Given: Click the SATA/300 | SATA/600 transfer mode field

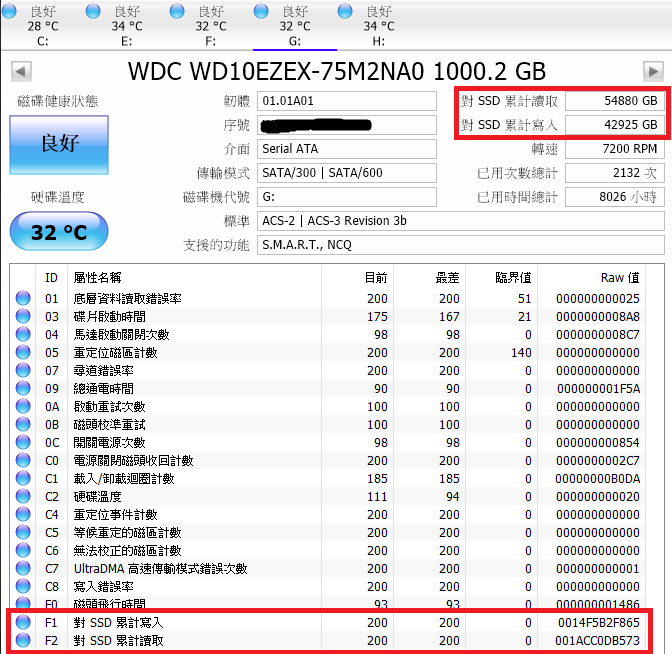Looking at the screenshot, I should point(347,173).
